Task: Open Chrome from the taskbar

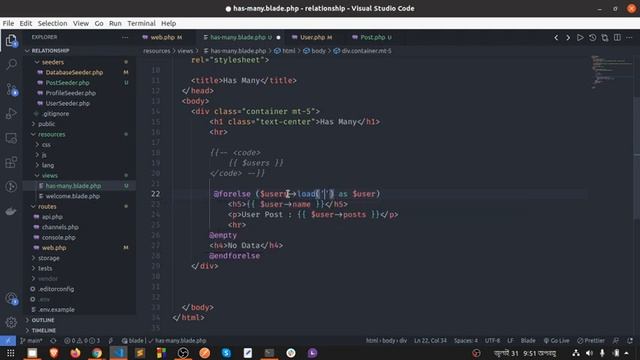Action: [97, 353]
